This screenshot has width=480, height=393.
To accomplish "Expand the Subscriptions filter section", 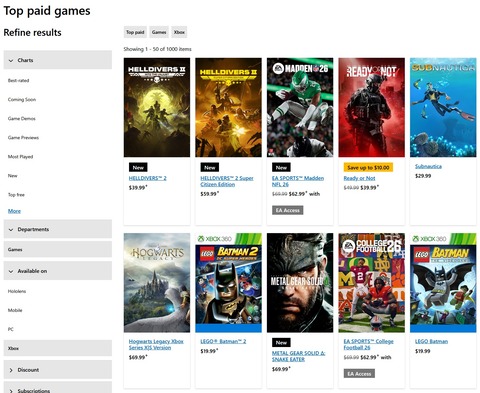I will click(58, 388).
